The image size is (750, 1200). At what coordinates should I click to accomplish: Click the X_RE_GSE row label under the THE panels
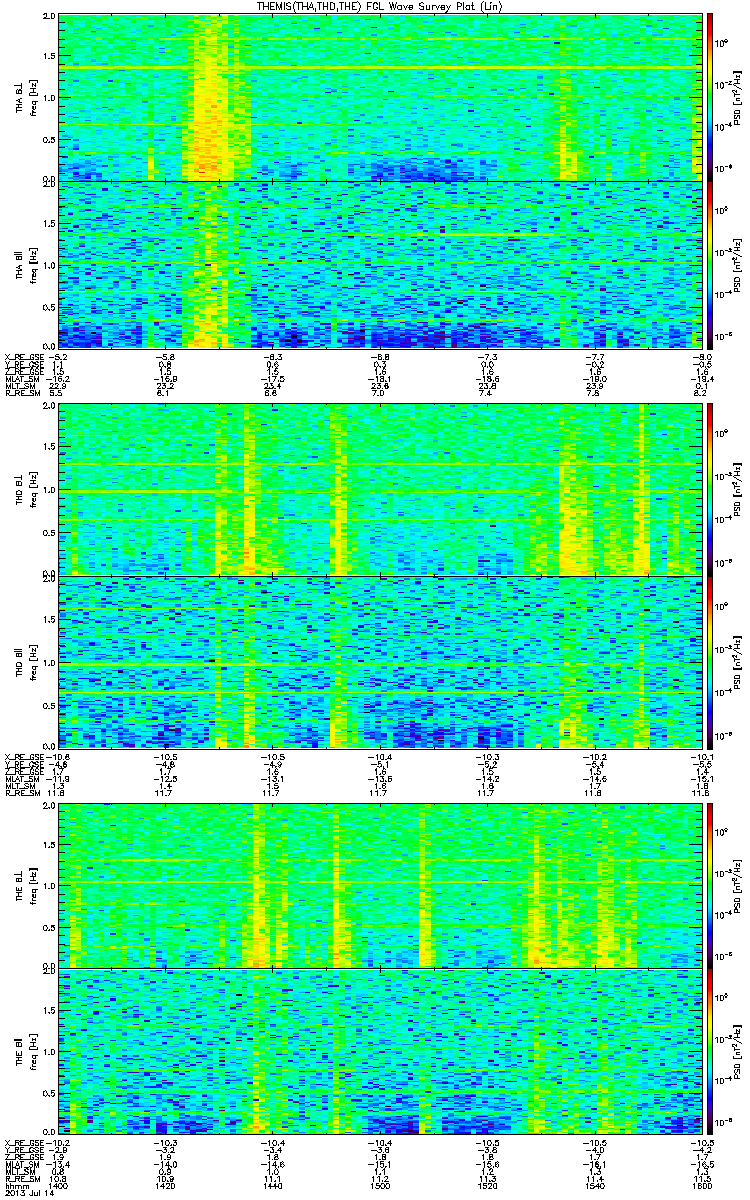[22, 1143]
